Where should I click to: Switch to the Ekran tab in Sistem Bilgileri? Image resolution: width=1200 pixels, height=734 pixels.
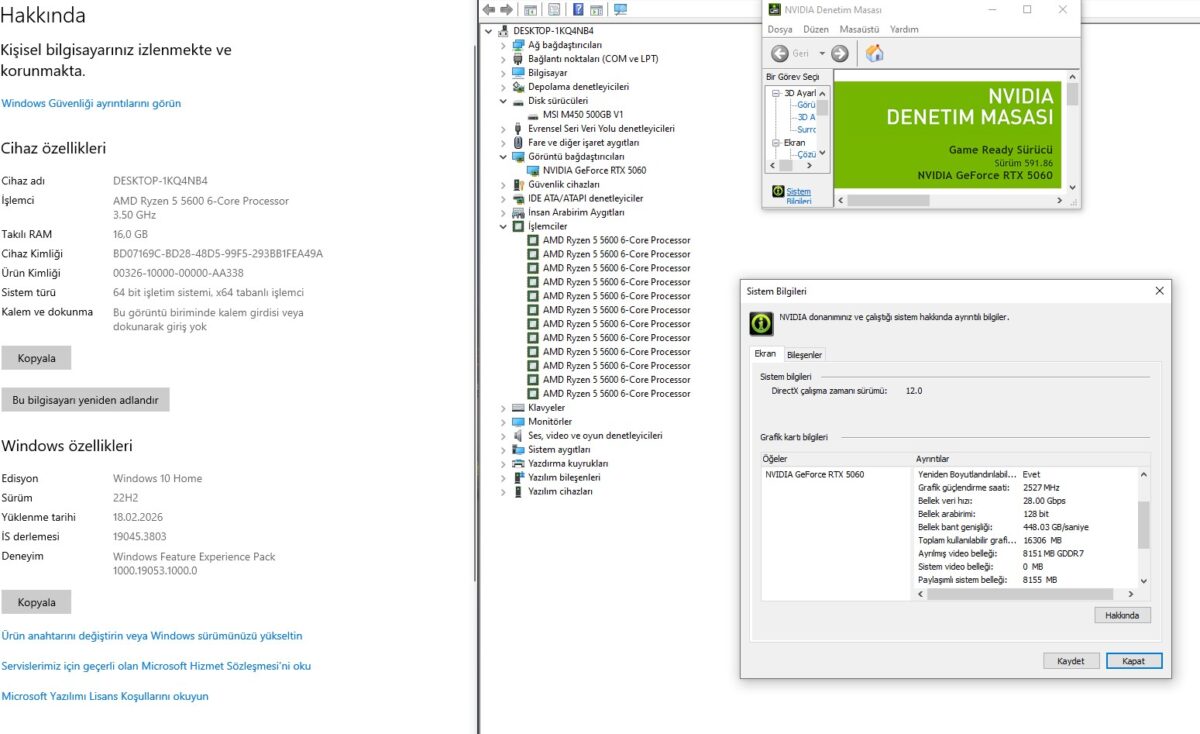[765, 354]
